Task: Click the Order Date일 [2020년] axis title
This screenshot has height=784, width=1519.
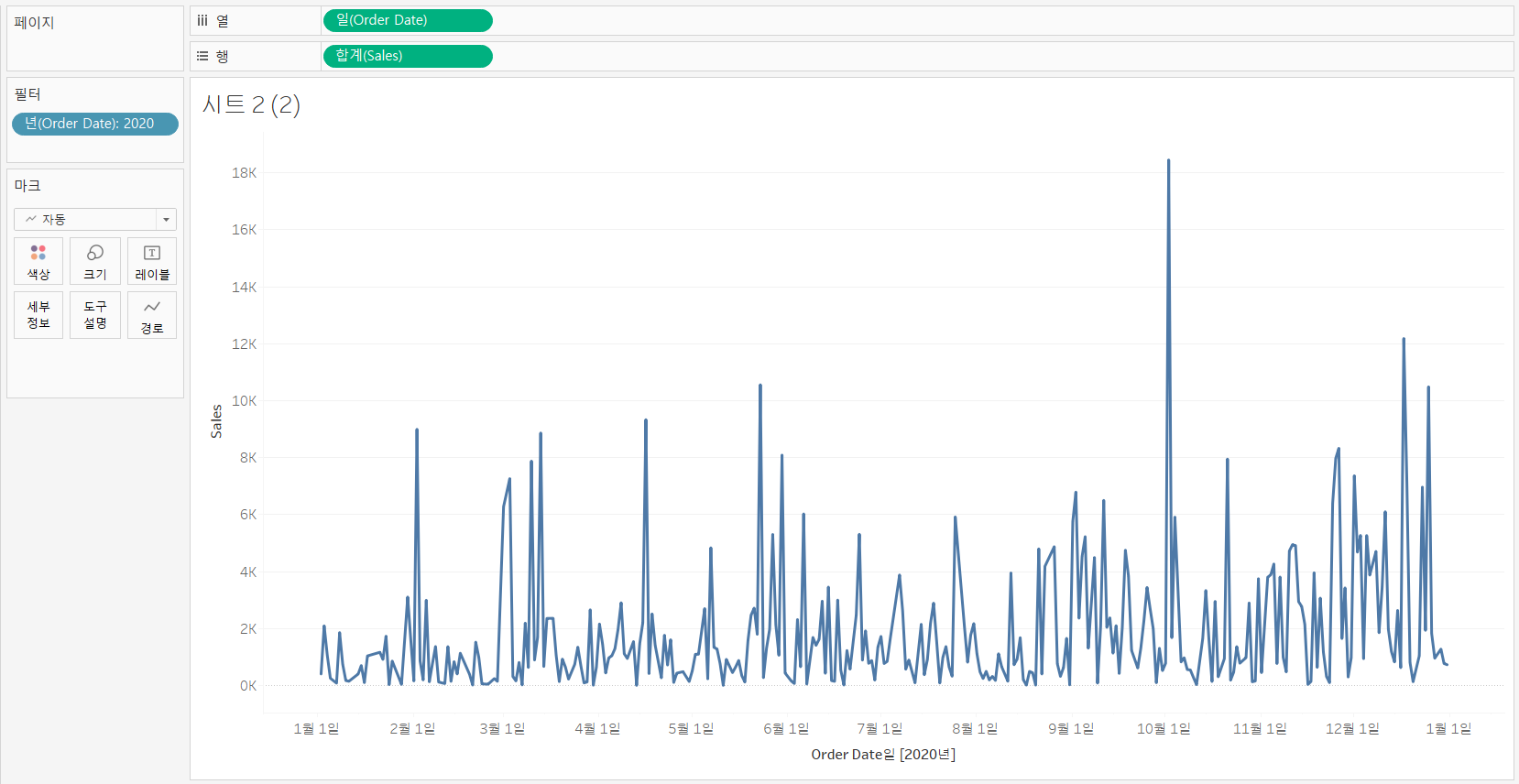Action: 883,755
